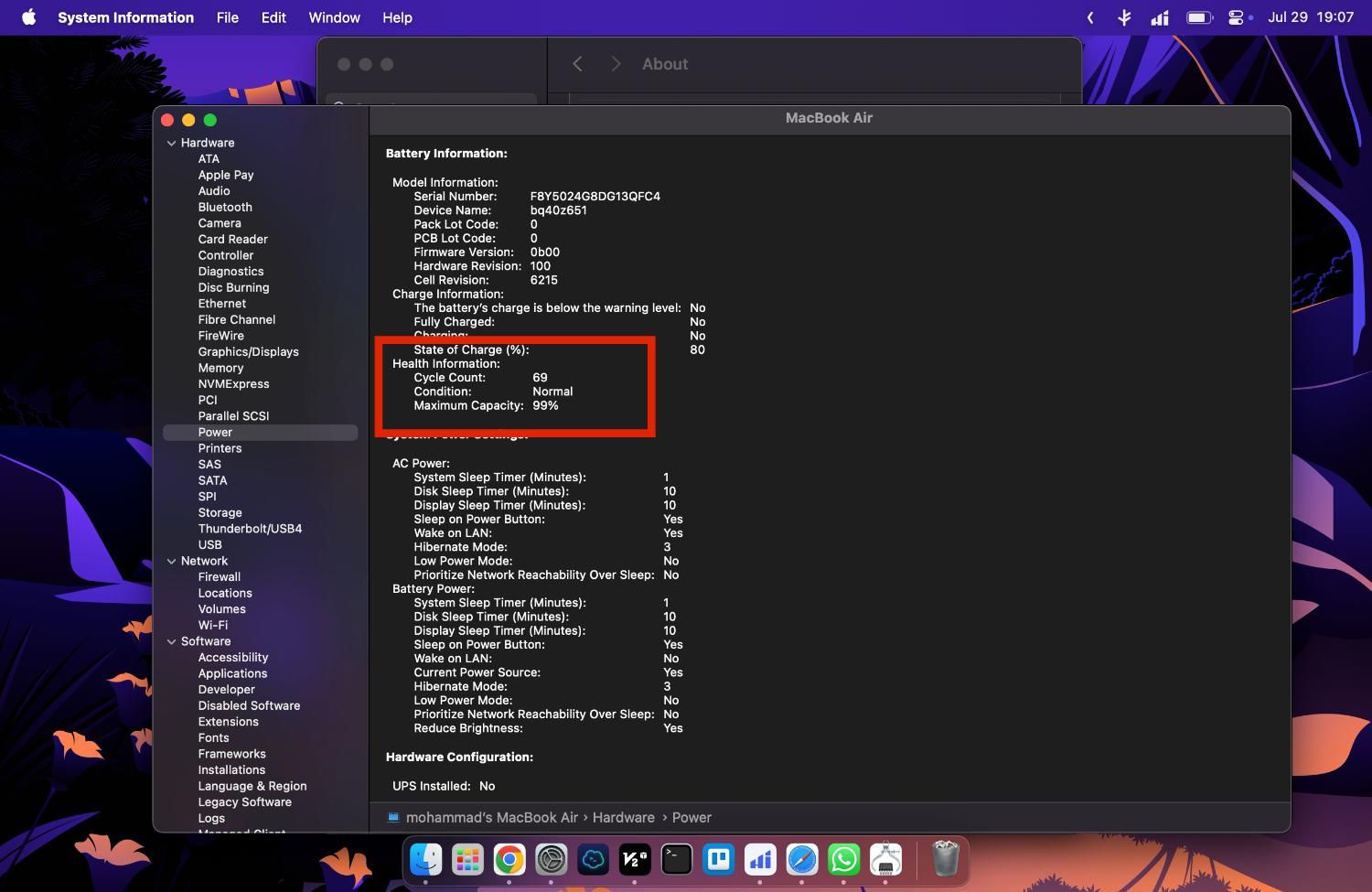The image size is (1372, 892).
Task: Select Installations in the sidebar
Action: pos(231,769)
